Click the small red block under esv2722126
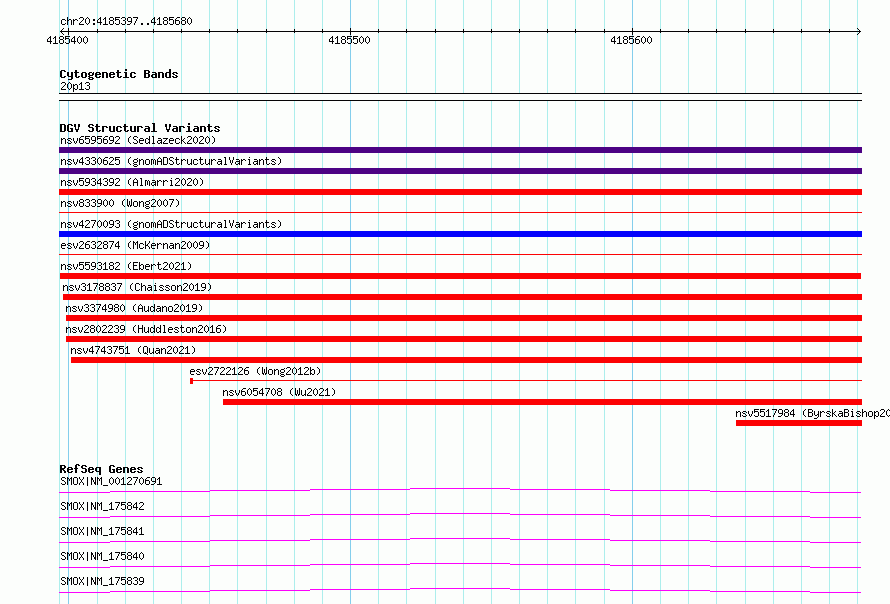This screenshot has width=890, height=604. tap(191, 381)
